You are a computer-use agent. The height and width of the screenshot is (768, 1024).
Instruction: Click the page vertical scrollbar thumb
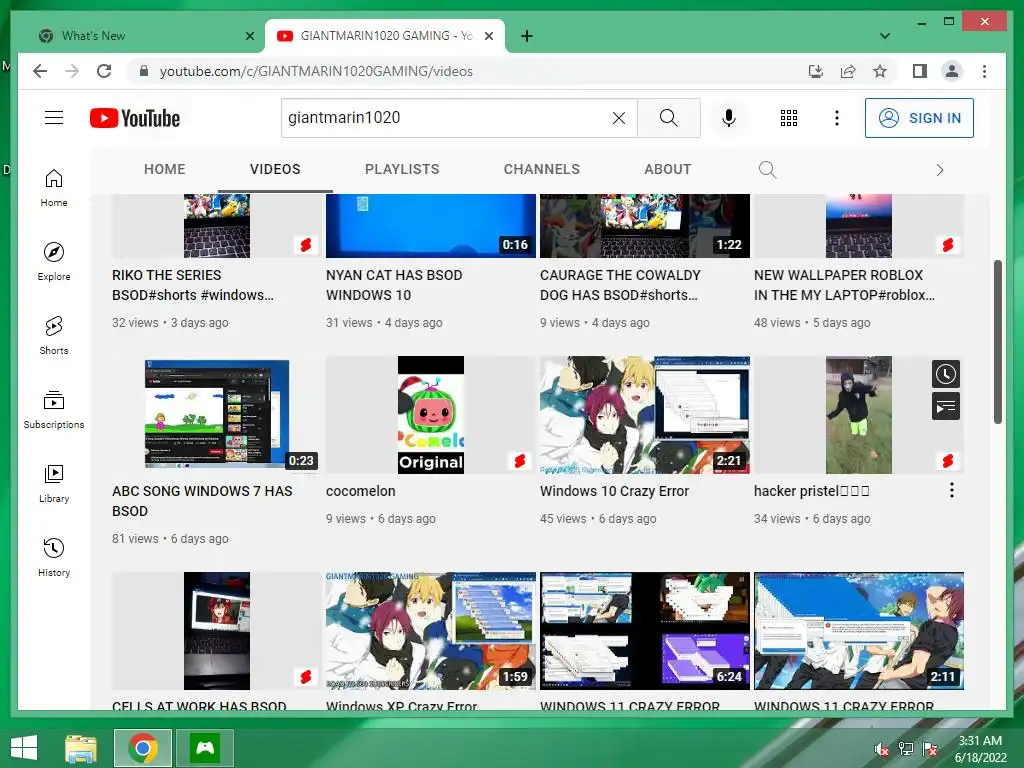997,342
